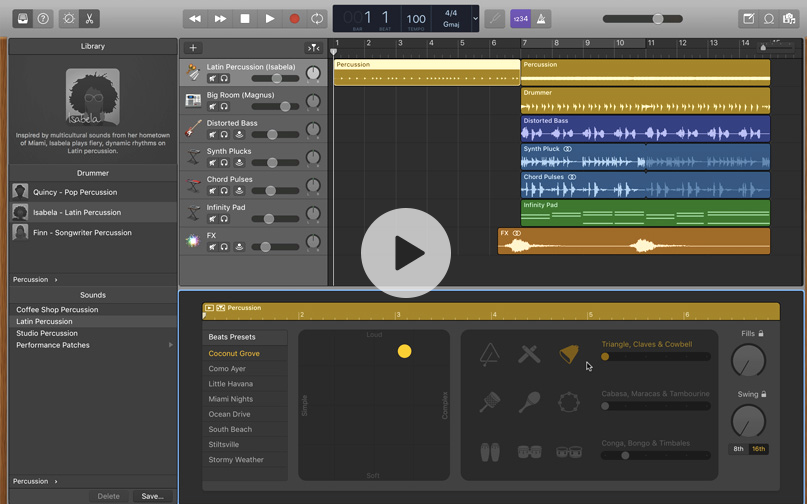Toggle the Cycle loop button
The image size is (807, 504).
(317, 19)
